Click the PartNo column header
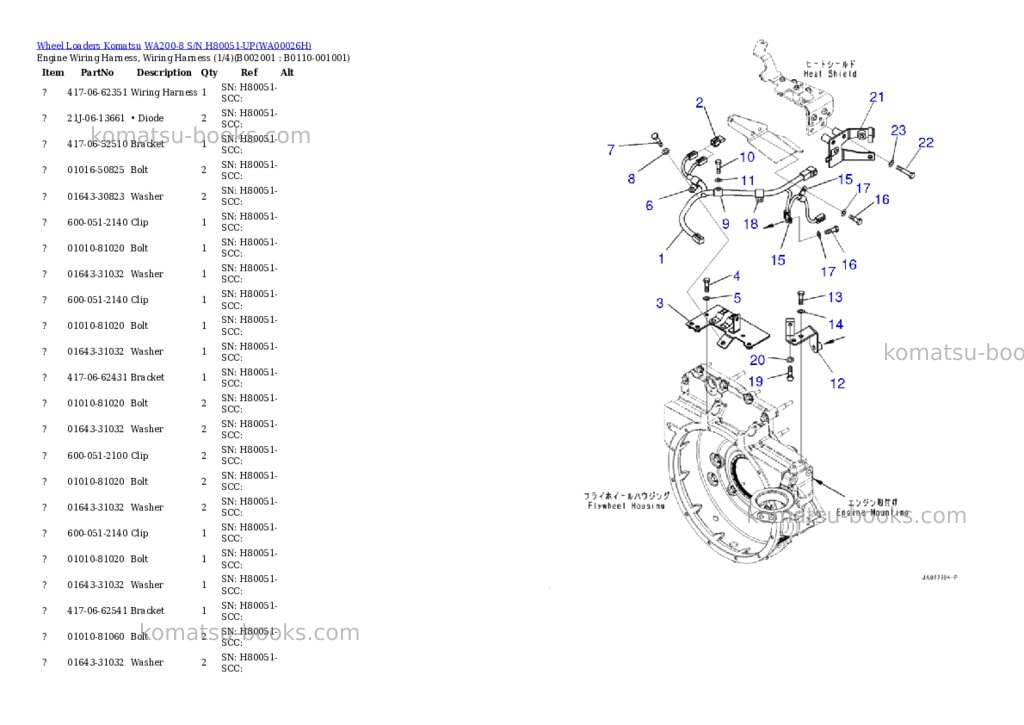The width and height of the screenshot is (1024, 725). [97, 72]
